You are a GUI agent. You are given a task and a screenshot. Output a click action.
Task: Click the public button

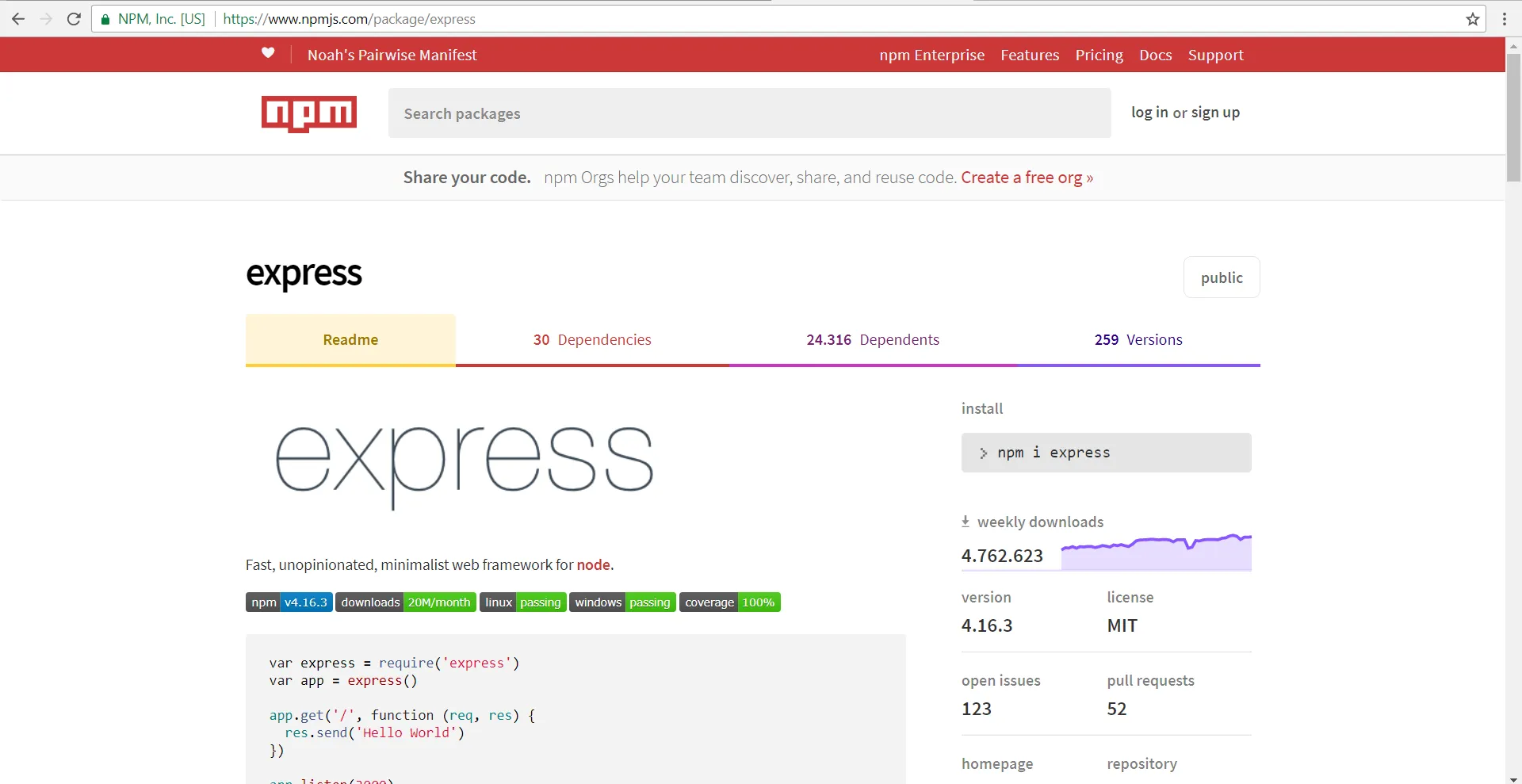tap(1222, 277)
